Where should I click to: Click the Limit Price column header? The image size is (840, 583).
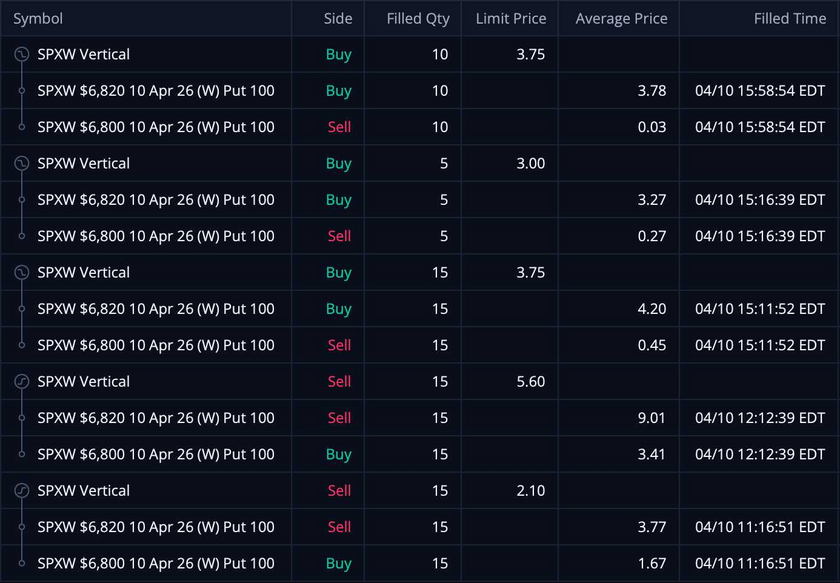[x=511, y=19]
